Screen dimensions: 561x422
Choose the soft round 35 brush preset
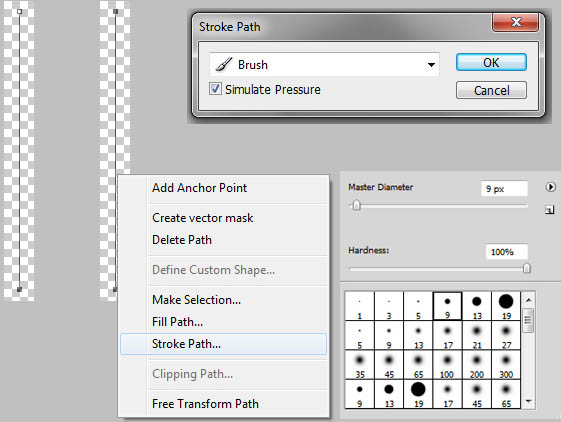pos(360,365)
